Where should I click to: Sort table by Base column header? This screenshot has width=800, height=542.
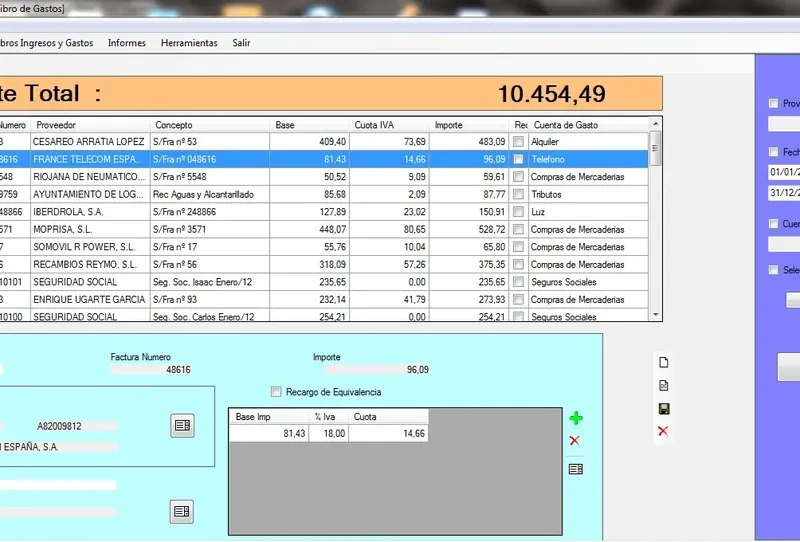point(310,125)
